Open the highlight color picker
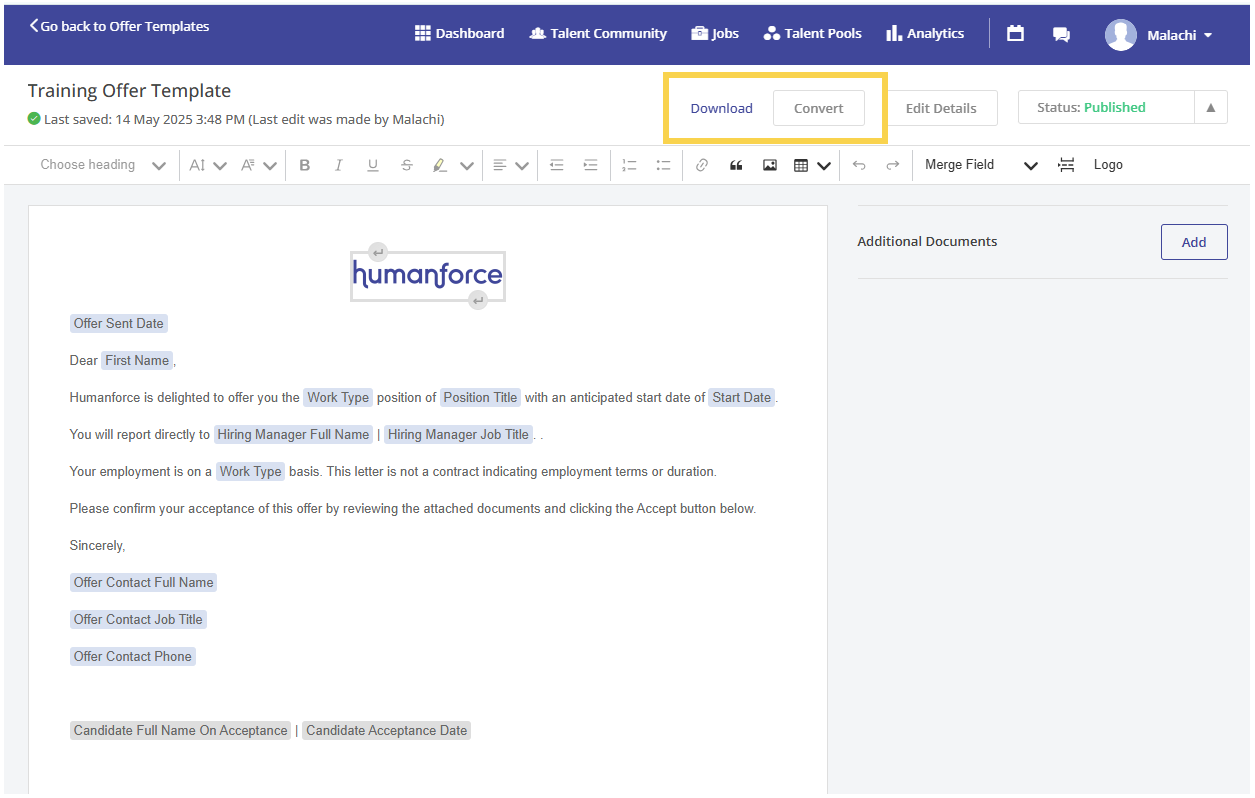 tap(466, 166)
